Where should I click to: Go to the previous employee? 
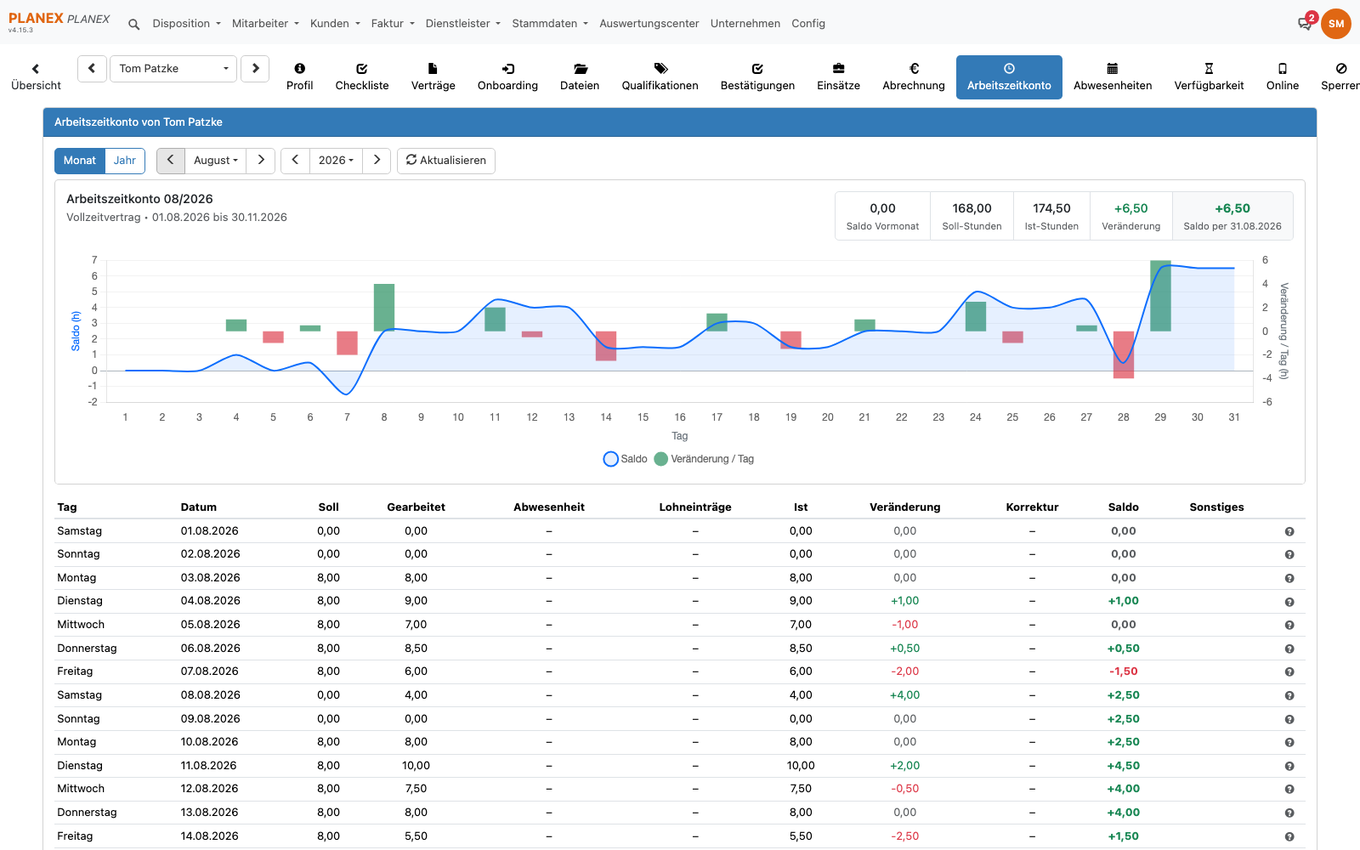(92, 69)
